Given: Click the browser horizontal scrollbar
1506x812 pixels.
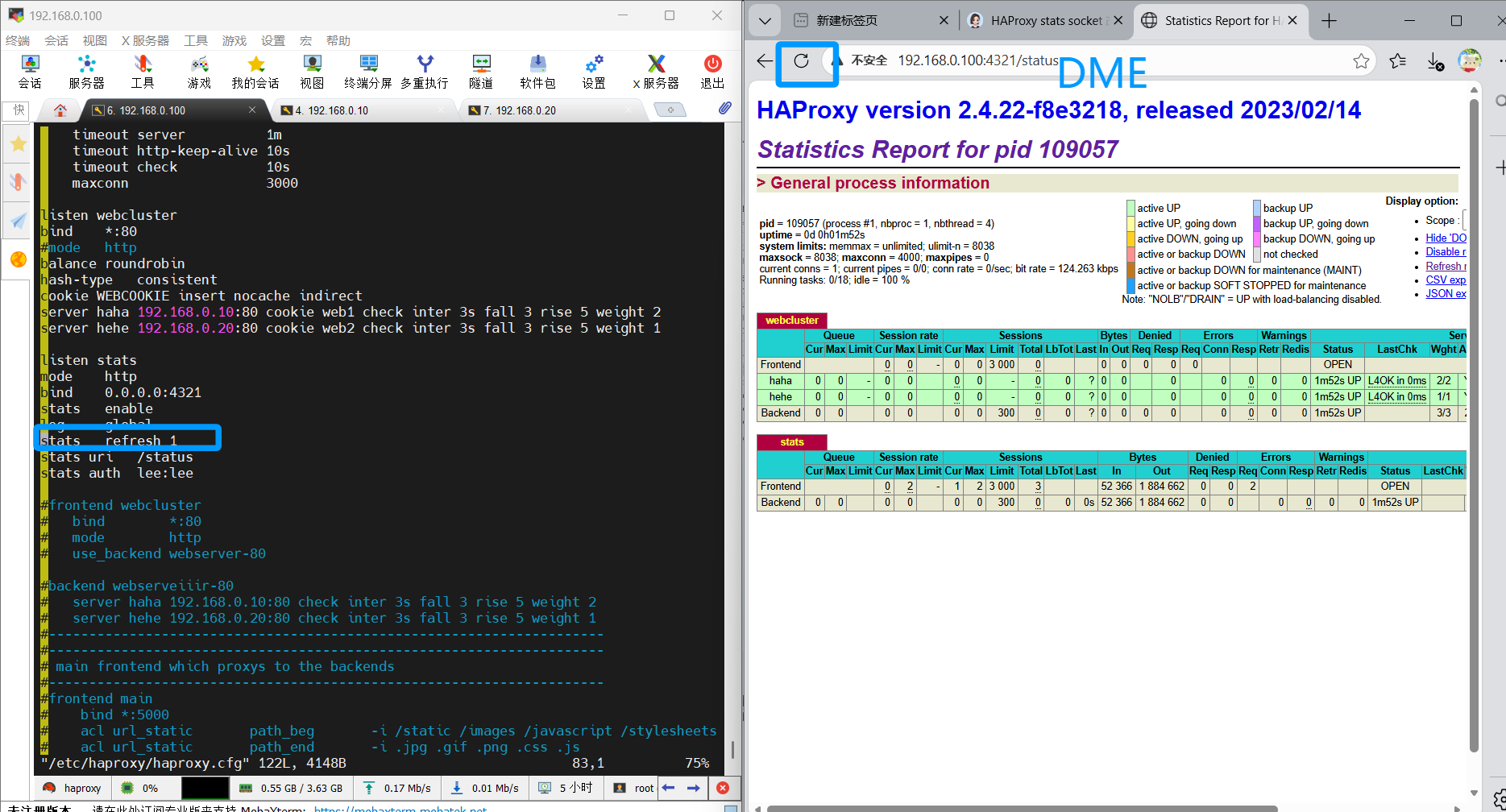Looking at the screenshot, I should coord(1022,808).
